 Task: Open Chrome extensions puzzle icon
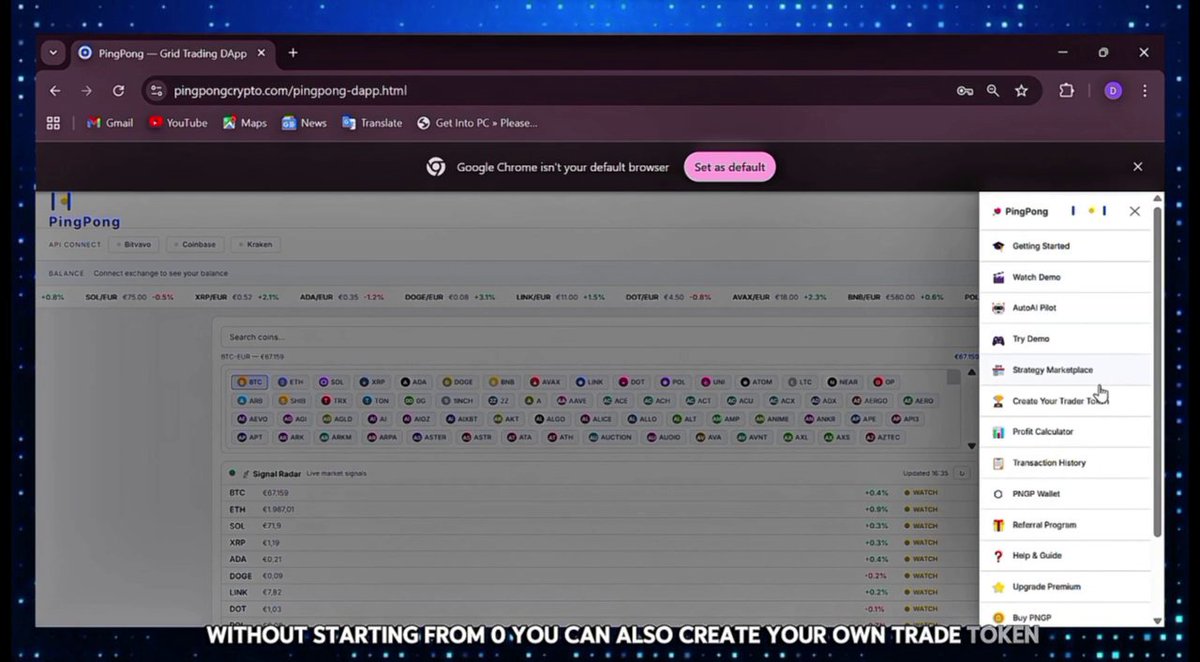click(x=1066, y=91)
